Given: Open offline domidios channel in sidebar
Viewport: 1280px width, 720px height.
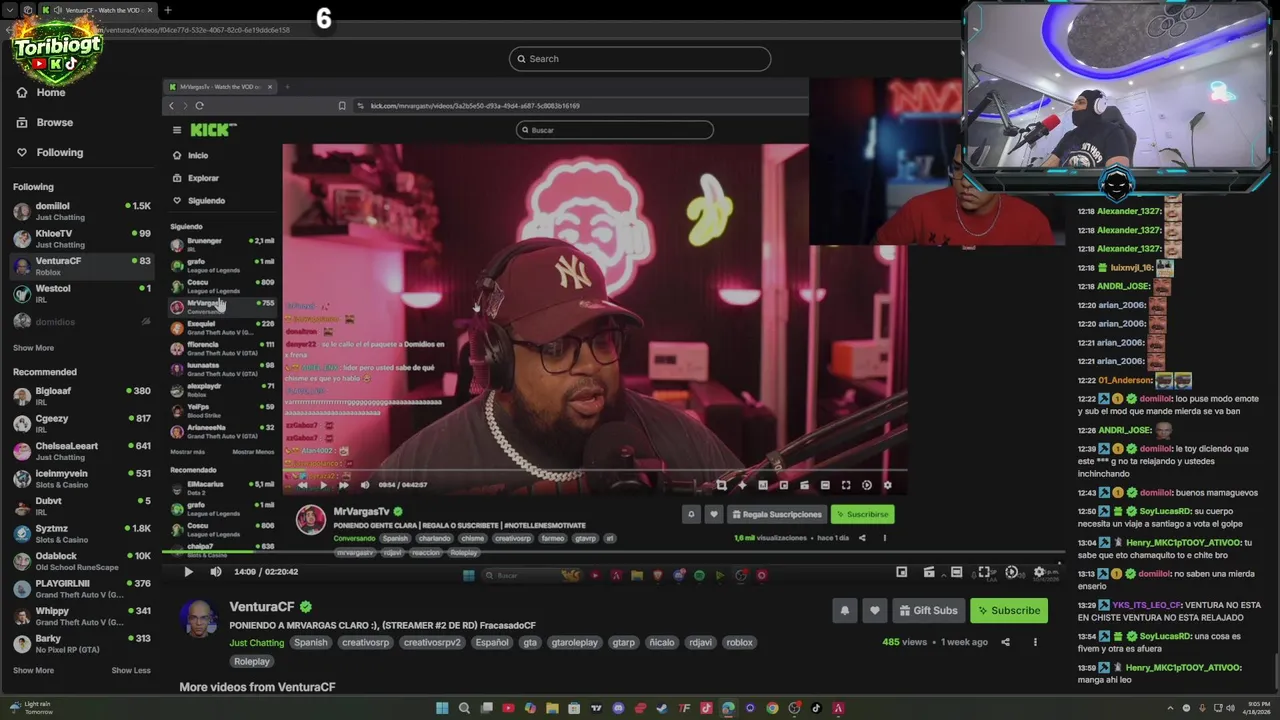Looking at the screenshot, I should (81, 322).
